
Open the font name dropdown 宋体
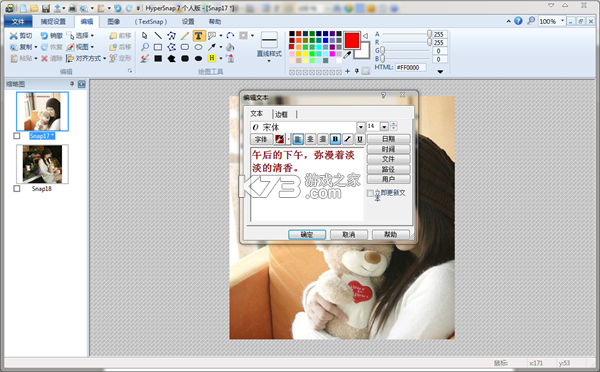[x=360, y=127]
